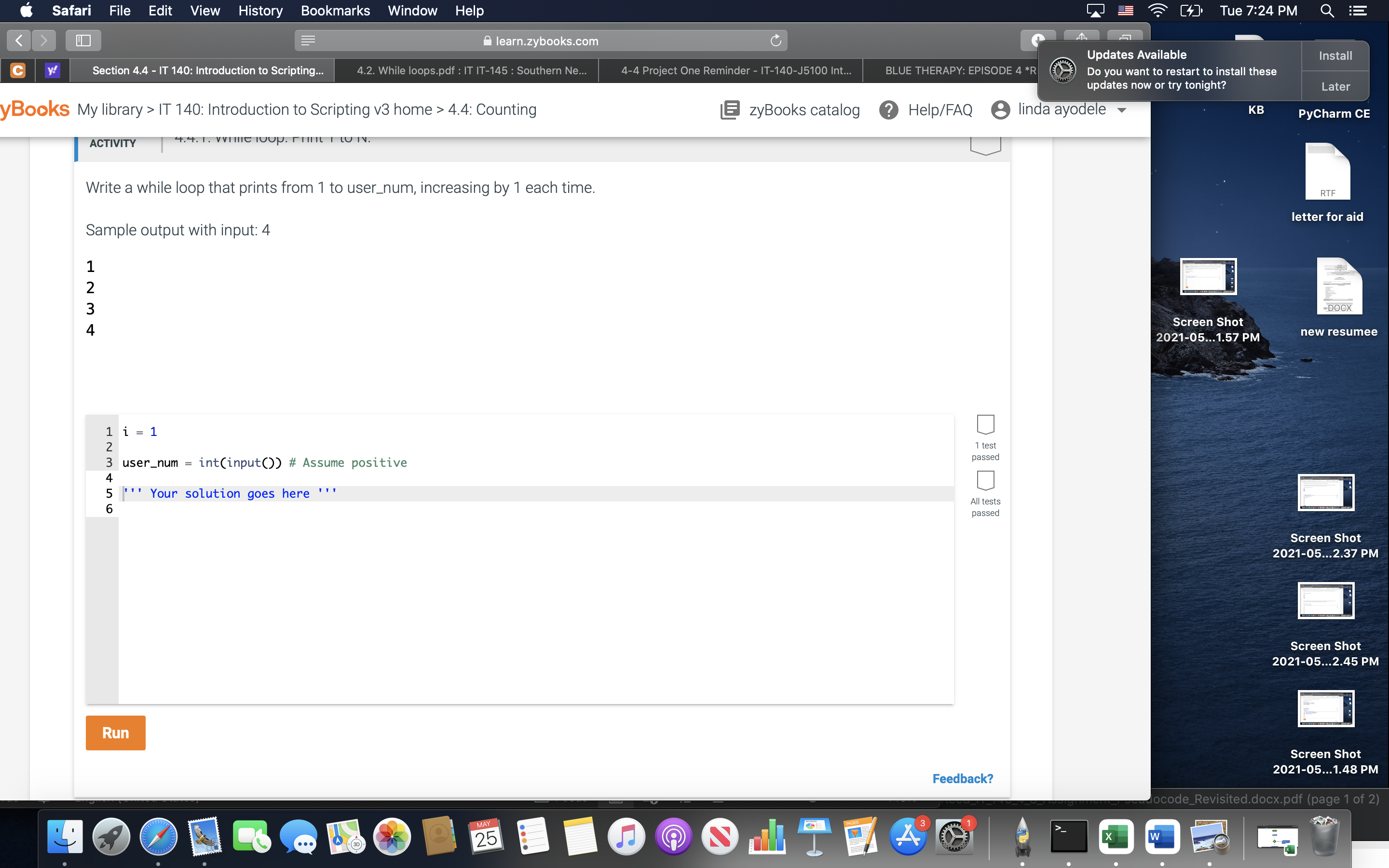The width and height of the screenshot is (1389, 868).
Task: Select the 4.2 While loops PDF tab
Action: coord(471,71)
